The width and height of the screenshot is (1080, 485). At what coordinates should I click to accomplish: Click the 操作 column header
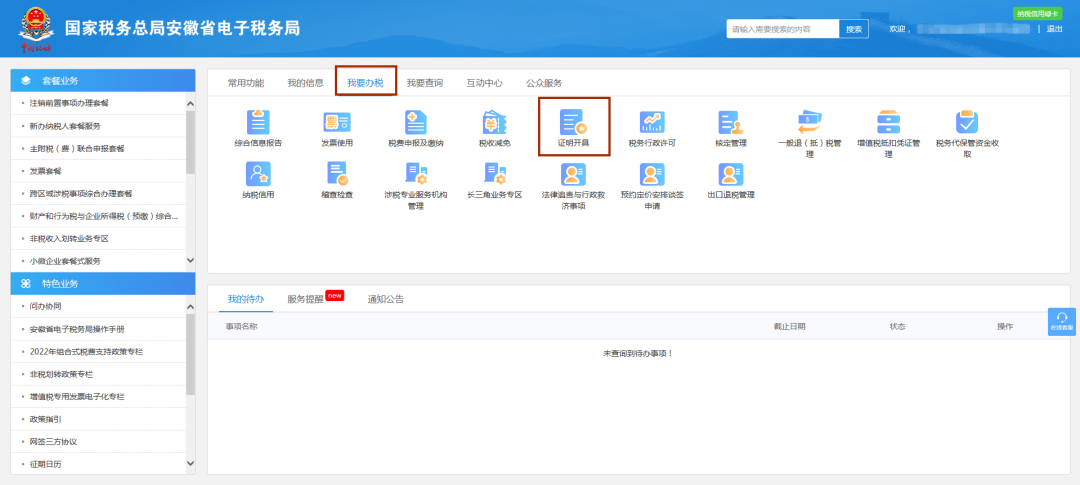coord(1005,326)
